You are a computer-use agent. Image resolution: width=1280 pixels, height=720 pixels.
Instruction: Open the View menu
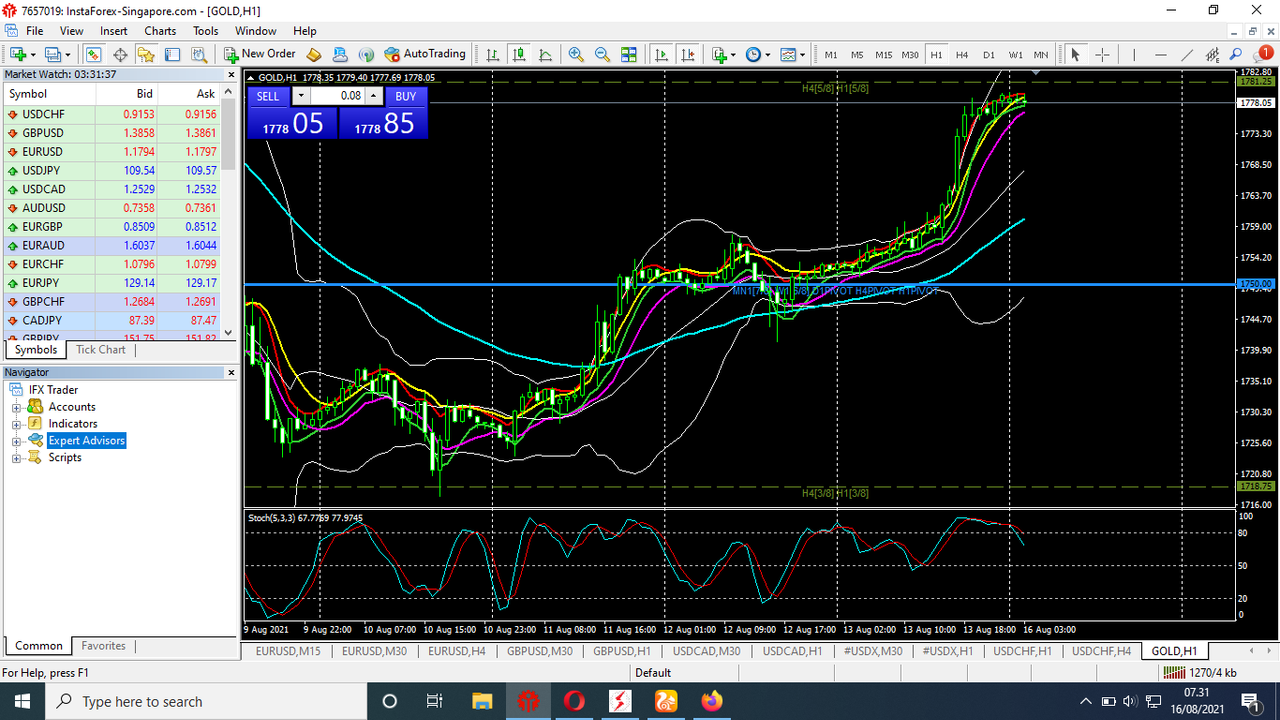click(x=71, y=31)
